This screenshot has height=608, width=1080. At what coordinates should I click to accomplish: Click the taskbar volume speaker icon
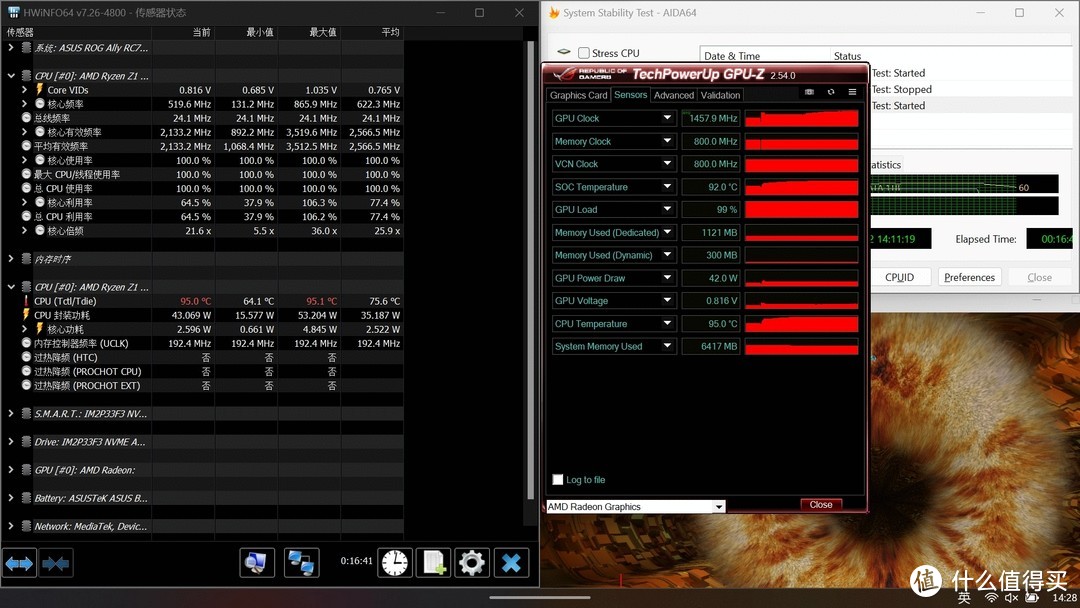(x=1011, y=598)
